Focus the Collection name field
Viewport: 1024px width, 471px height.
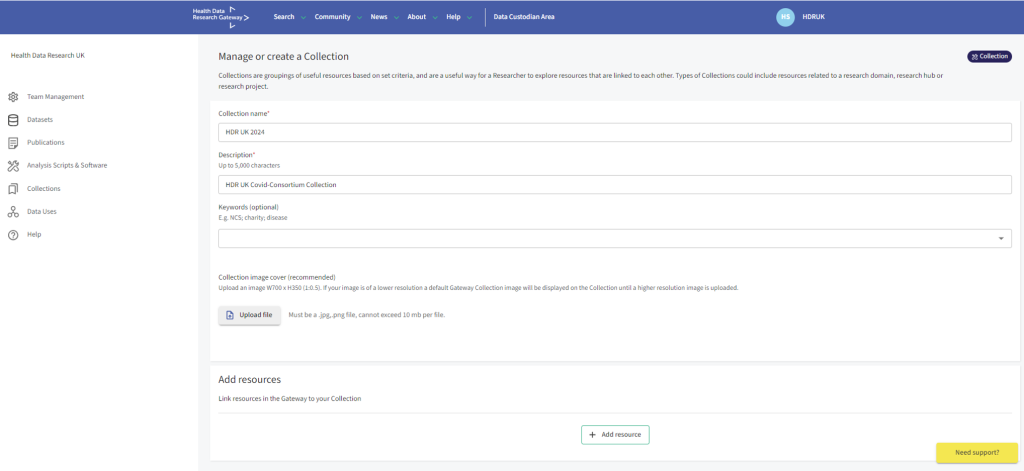point(615,132)
